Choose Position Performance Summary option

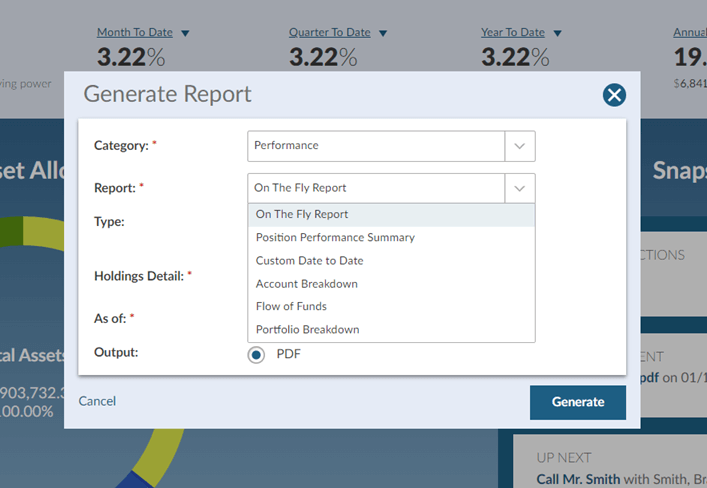tap(391, 238)
